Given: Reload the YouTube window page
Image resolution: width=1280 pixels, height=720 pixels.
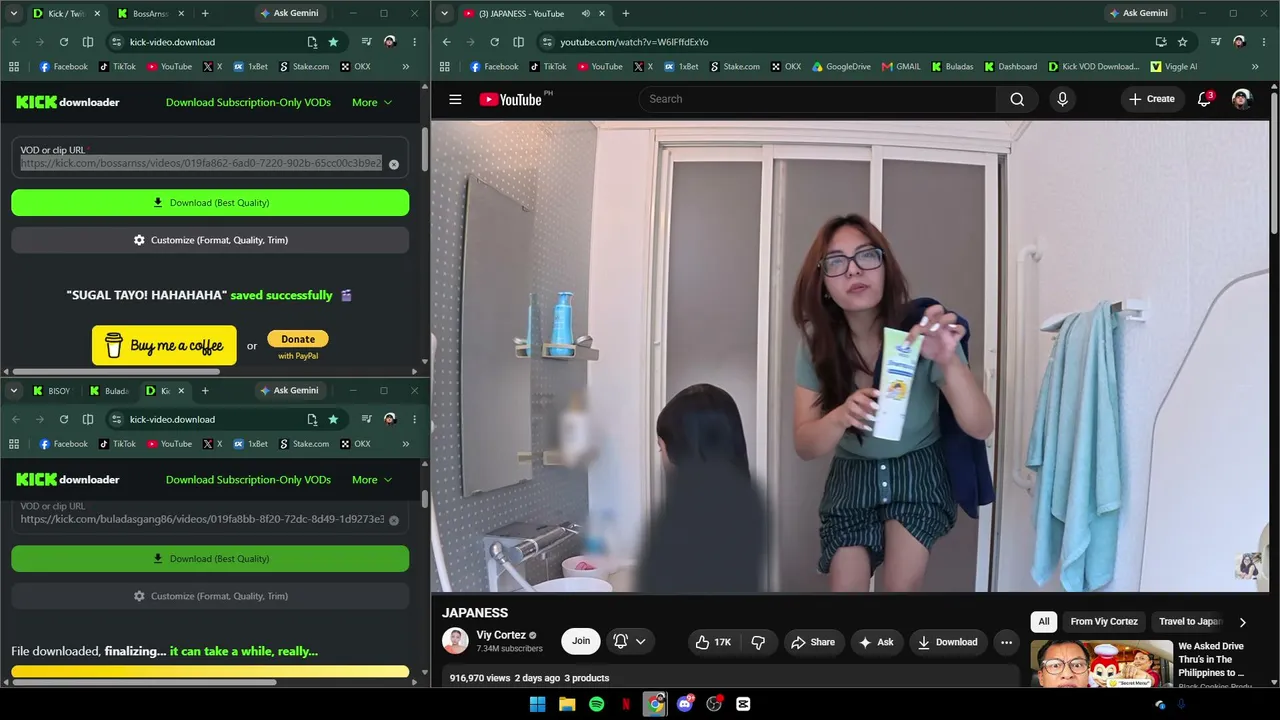Looking at the screenshot, I should [494, 42].
